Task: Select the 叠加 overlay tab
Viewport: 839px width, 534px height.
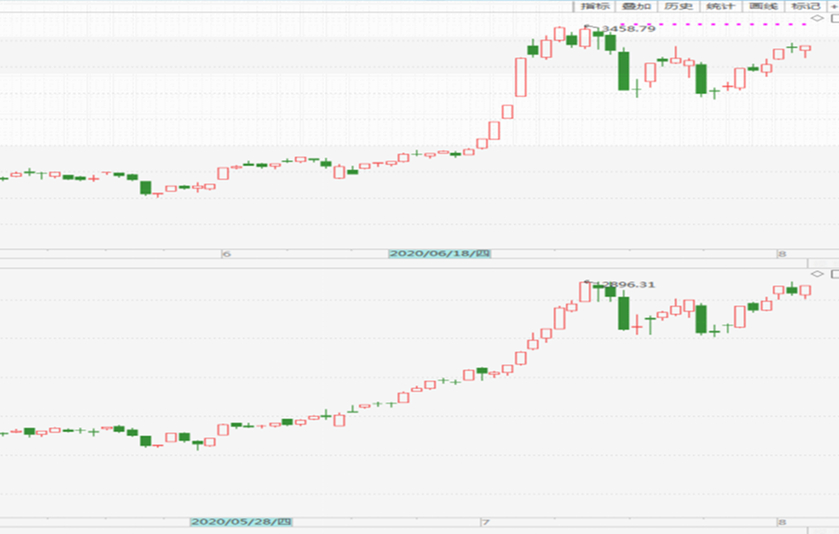Action: click(636, 6)
